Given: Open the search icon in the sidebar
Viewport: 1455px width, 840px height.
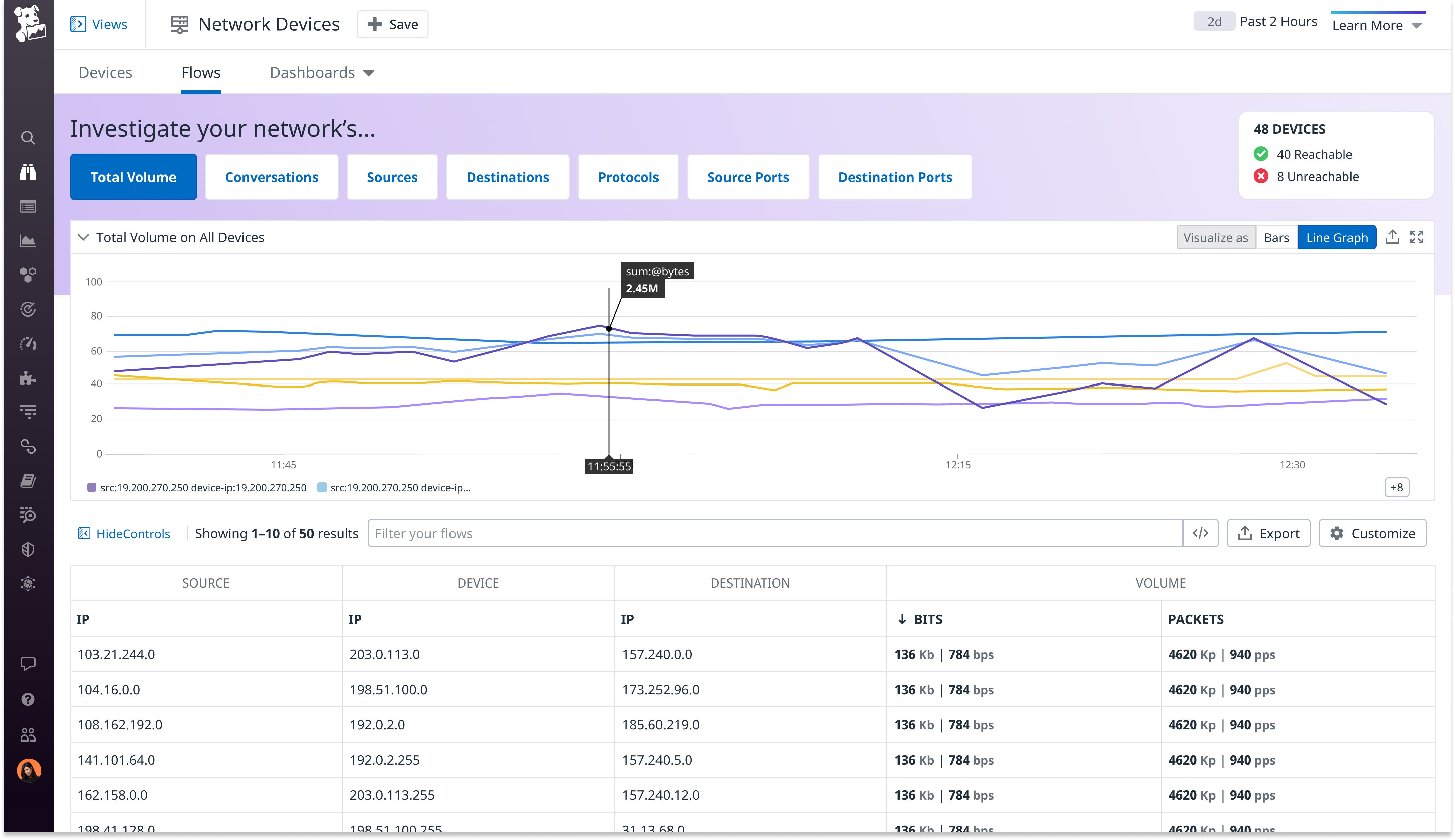Looking at the screenshot, I should [x=28, y=137].
